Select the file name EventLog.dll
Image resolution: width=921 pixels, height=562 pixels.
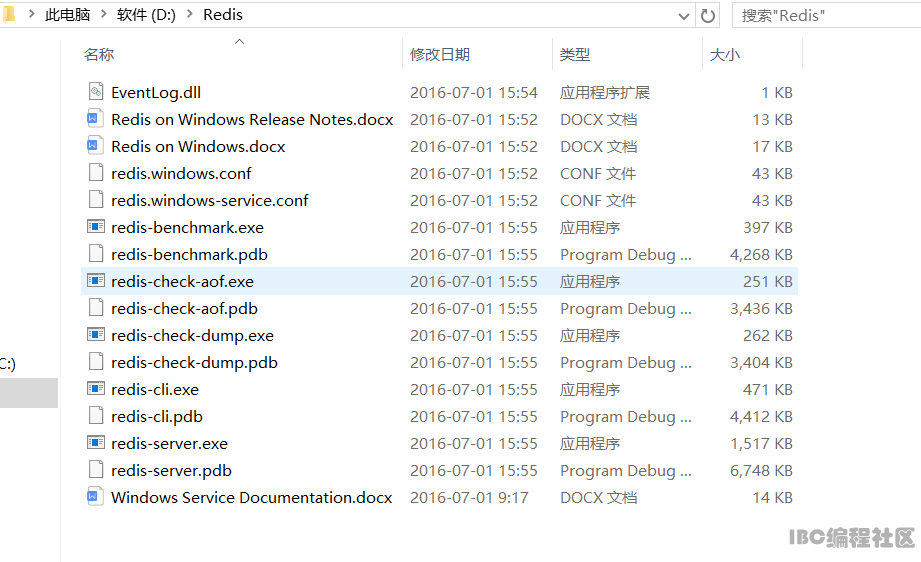(156, 92)
